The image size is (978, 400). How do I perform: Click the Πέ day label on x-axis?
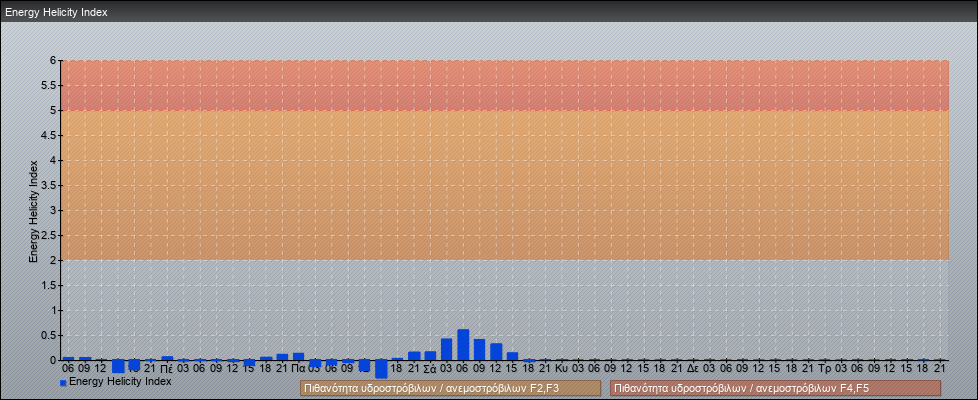(x=167, y=369)
